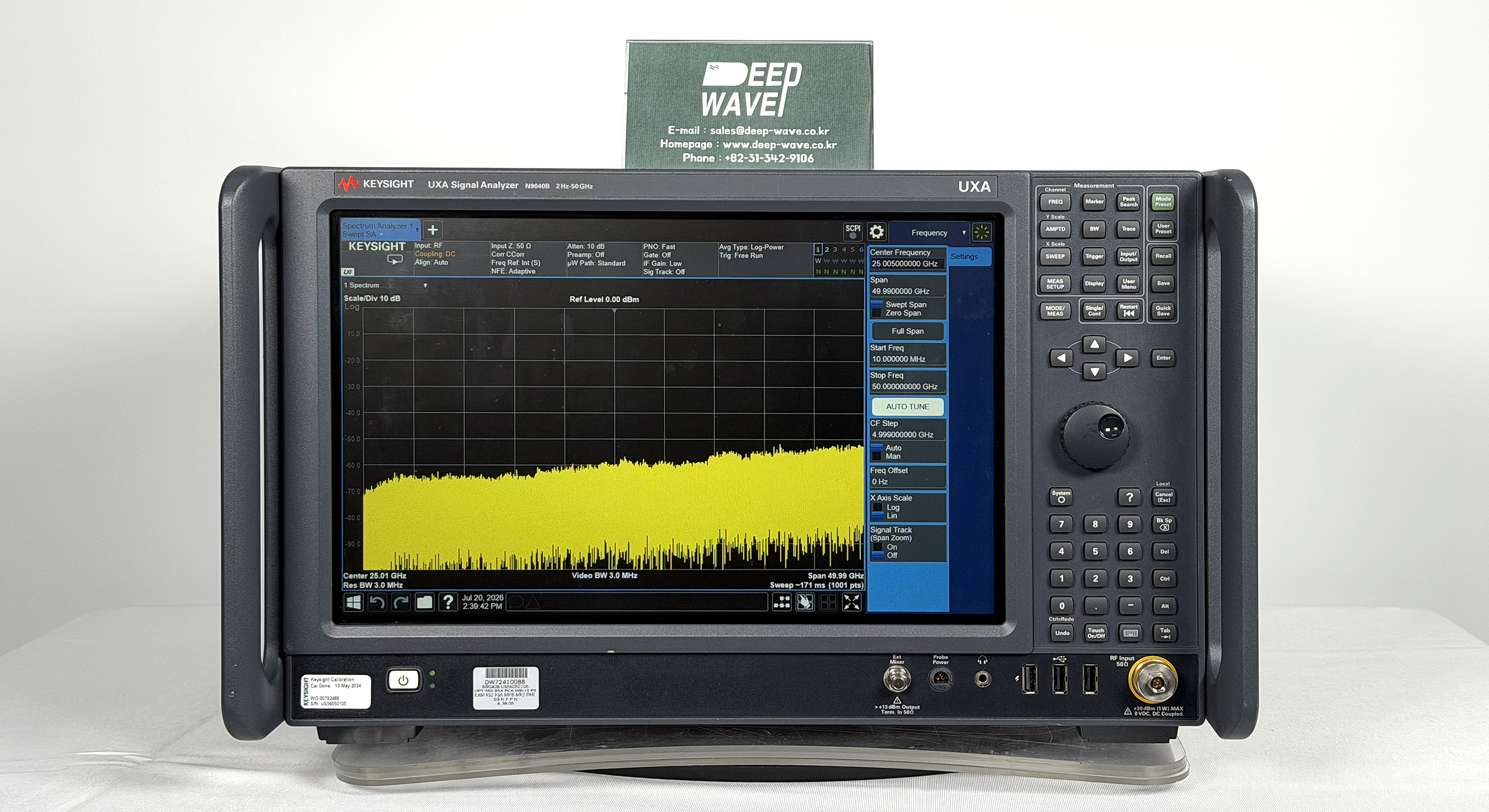The image size is (1489, 812).
Task: Click the rotary tuning knob
Action: pyautogui.click(x=1095, y=436)
